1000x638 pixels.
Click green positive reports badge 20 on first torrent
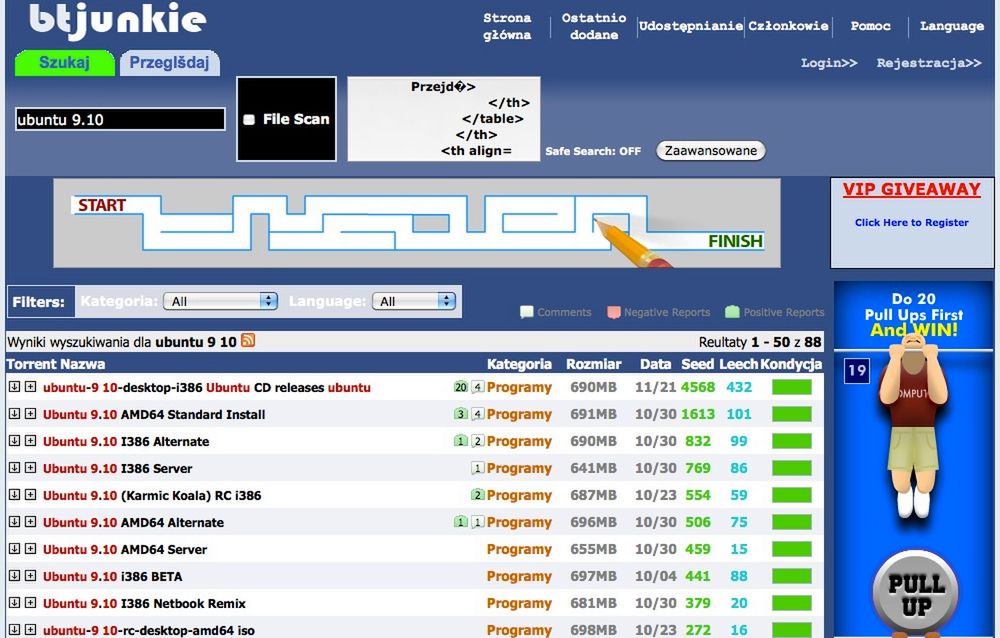click(x=460, y=387)
